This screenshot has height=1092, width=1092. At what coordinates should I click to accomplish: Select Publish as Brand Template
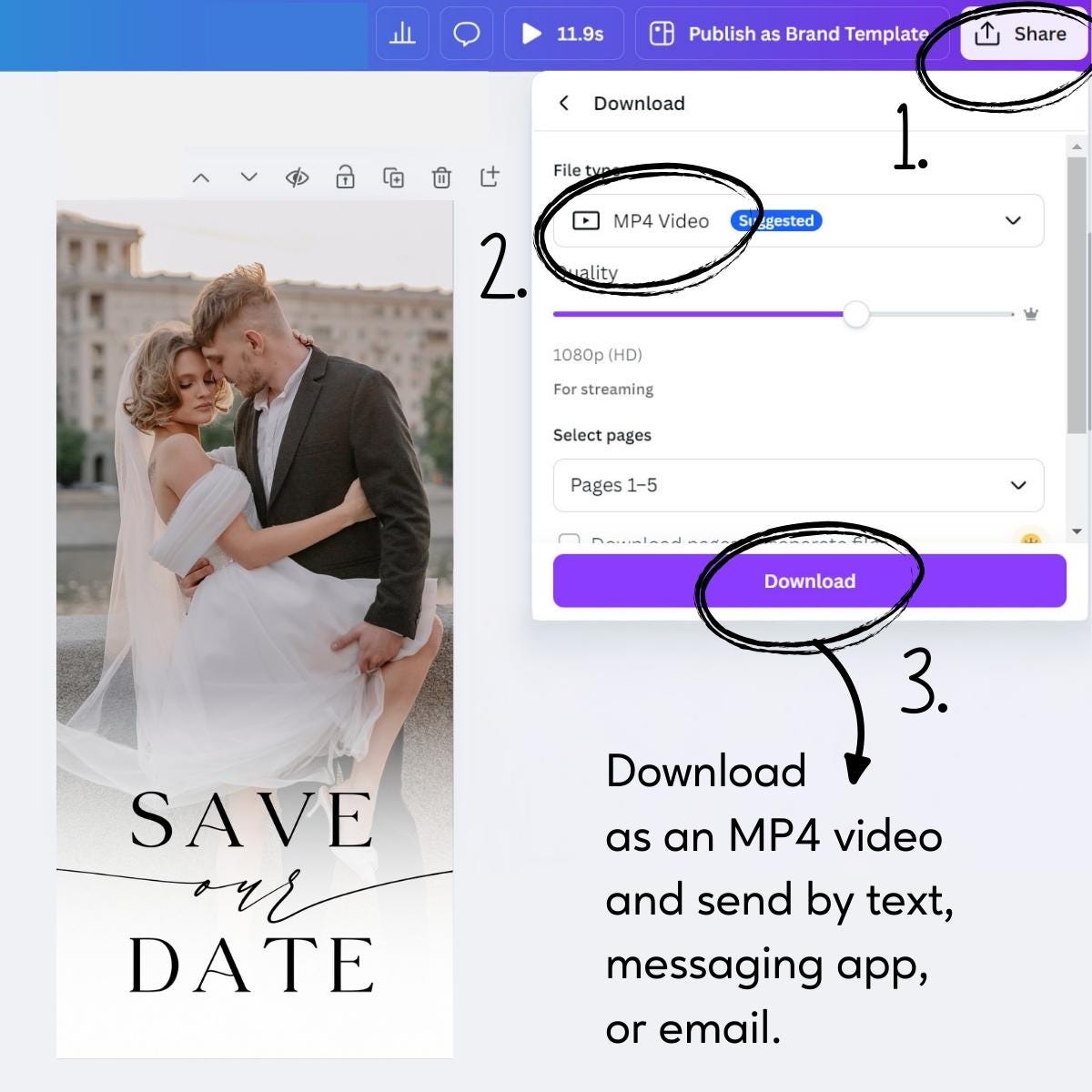click(x=790, y=34)
